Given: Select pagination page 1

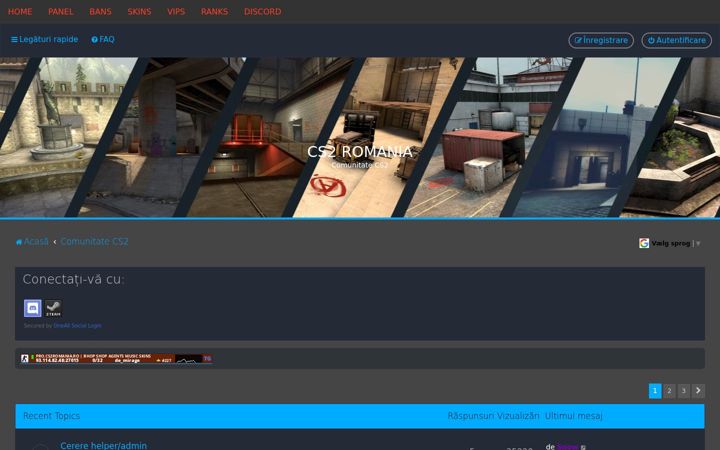Looking at the screenshot, I should tap(655, 391).
